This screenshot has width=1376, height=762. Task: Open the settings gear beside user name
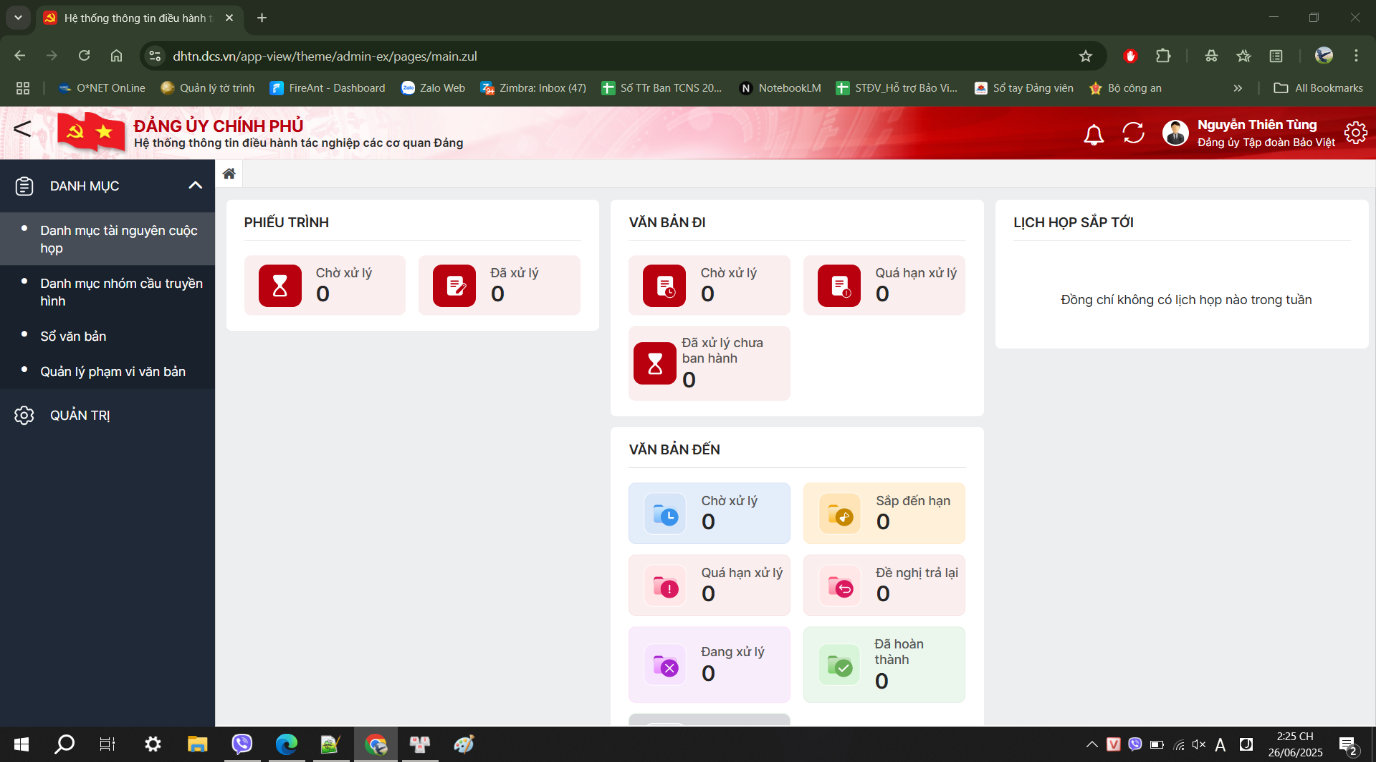[1355, 132]
